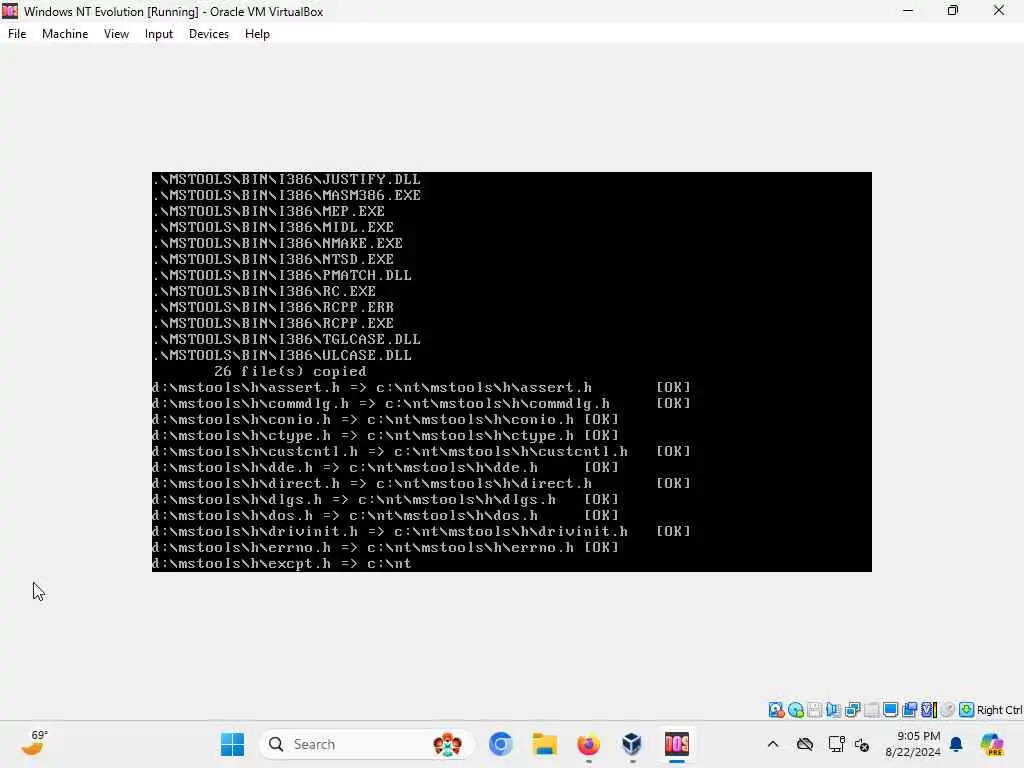Click the OneDrive cloud tray icon

[805, 744]
